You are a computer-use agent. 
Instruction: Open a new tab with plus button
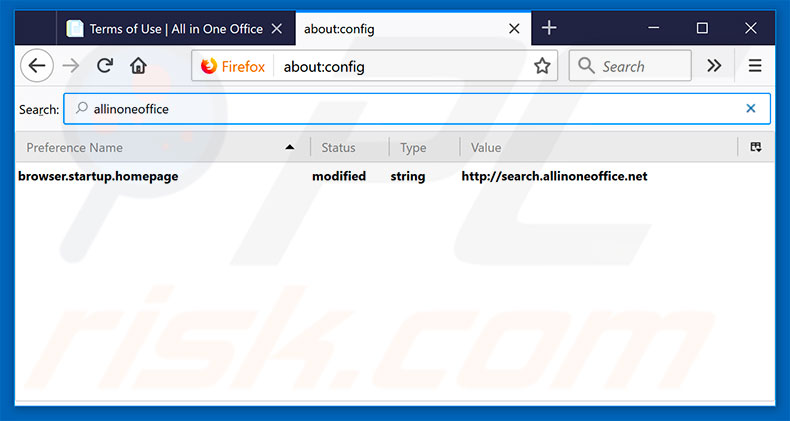coord(549,28)
